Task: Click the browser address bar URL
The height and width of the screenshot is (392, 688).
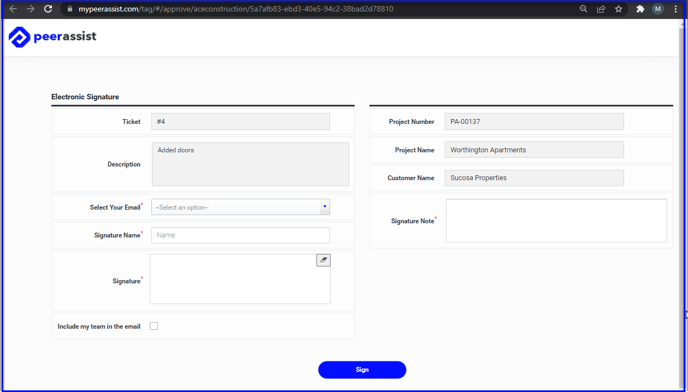Action: click(x=236, y=9)
